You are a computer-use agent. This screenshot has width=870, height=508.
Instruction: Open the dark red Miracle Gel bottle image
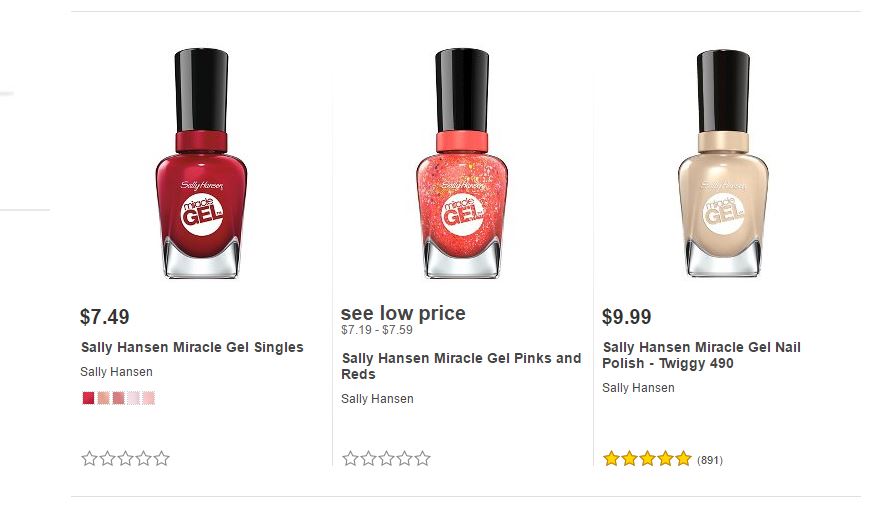(x=201, y=164)
